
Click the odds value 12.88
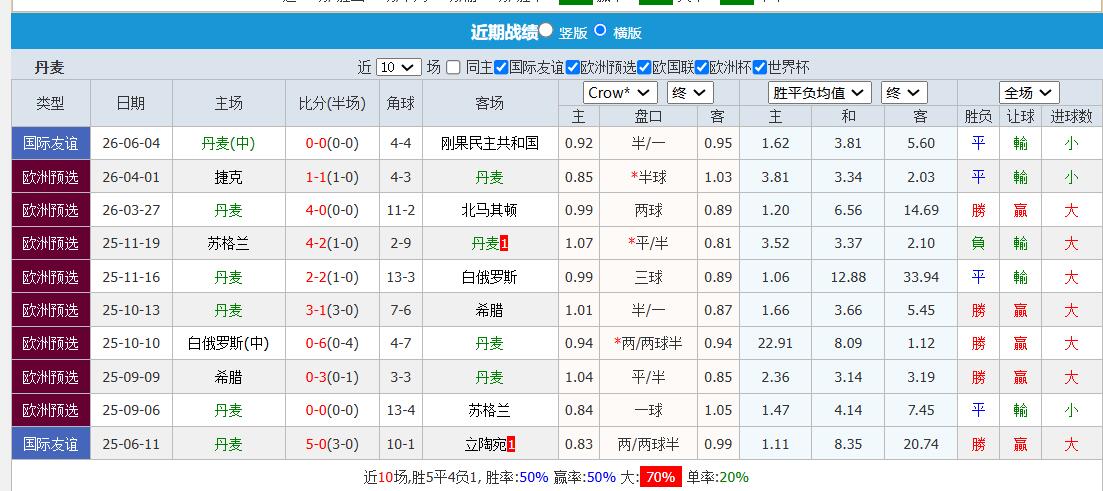point(848,277)
